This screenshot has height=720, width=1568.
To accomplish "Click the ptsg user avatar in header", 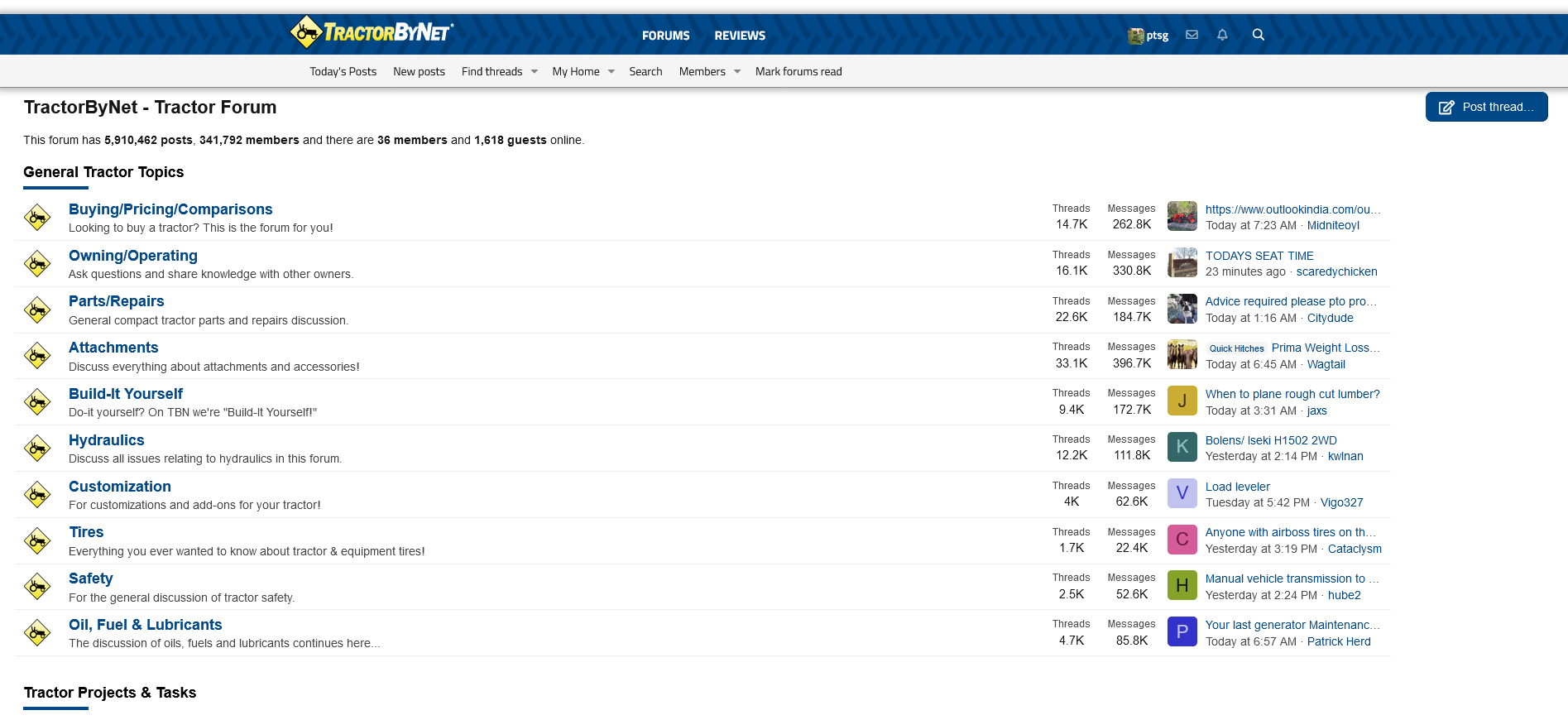I will click(x=1135, y=36).
